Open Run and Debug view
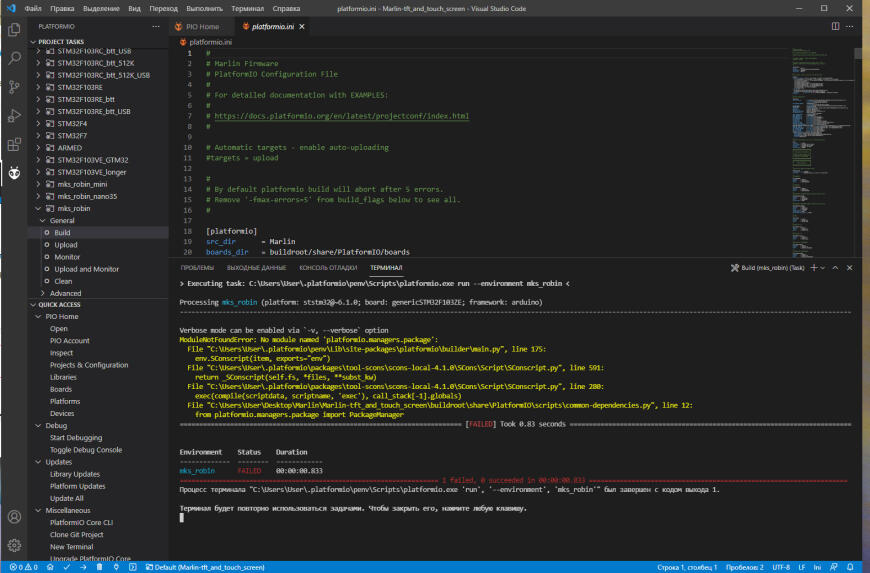Screen dimensions: 870x573 [x=14, y=115]
